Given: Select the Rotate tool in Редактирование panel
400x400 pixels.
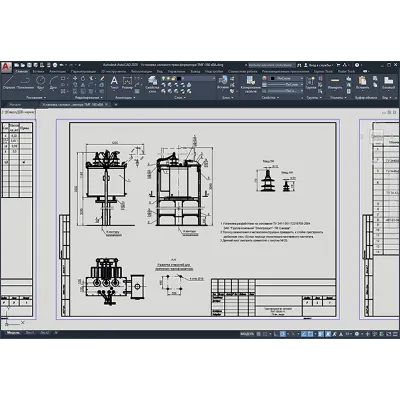Looking at the screenshot, I should pos(83,78).
